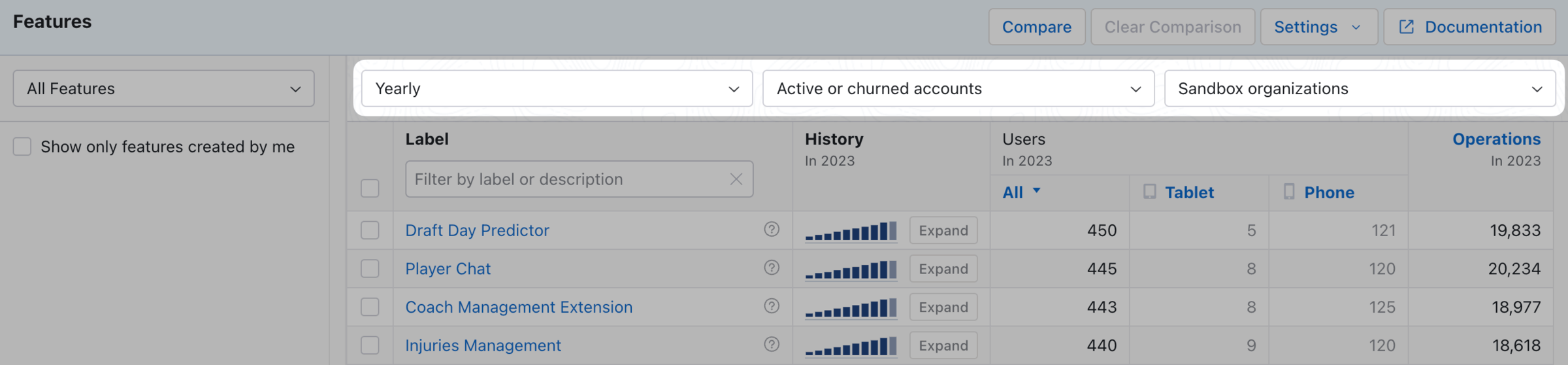
Task: Click the 20,234 operations value
Action: (1514, 269)
